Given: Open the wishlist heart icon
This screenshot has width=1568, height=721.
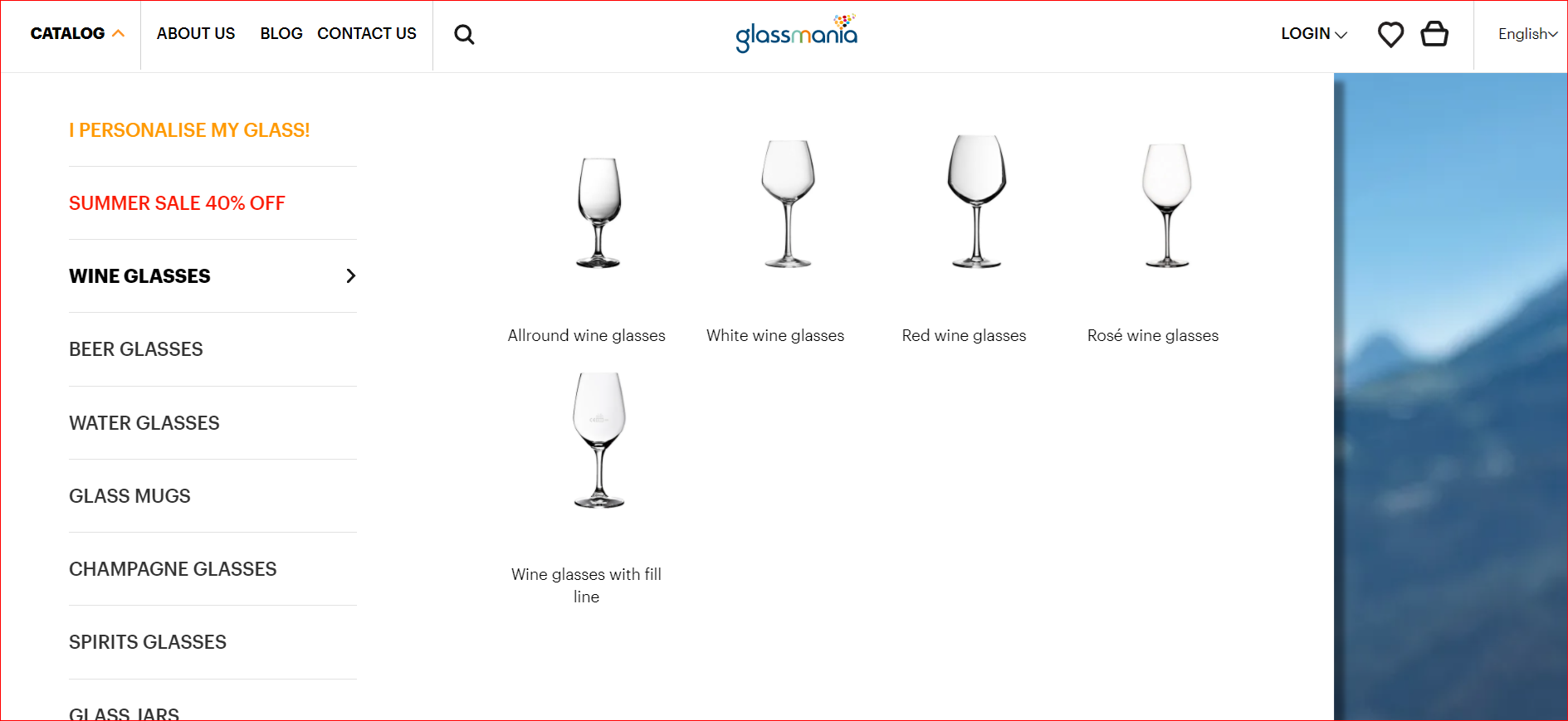Looking at the screenshot, I should (x=1390, y=34).
